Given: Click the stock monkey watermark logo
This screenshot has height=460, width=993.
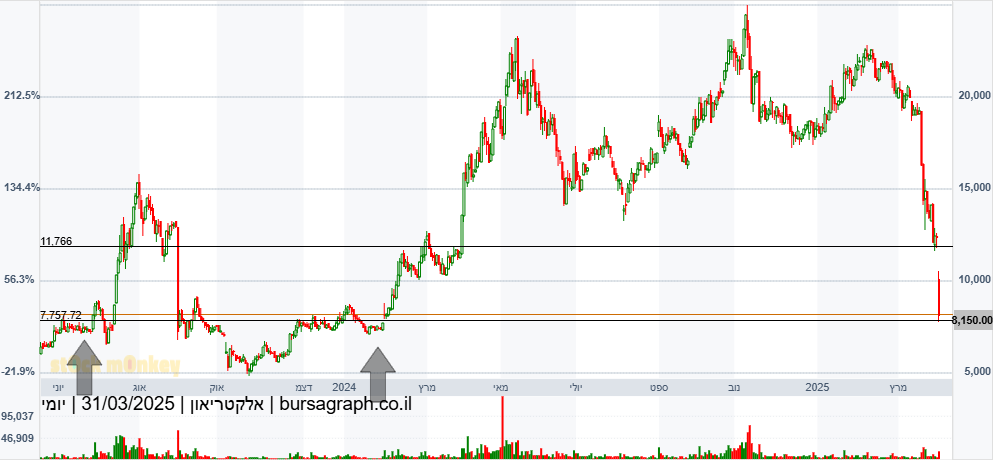Looking at the screenshot, I should pyautogui.click(x=114, y=366).
